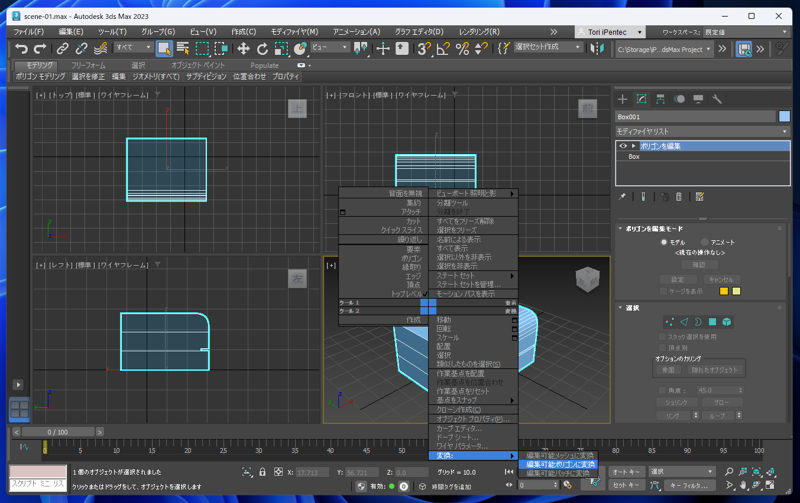Open the レンダリング(R) menu
800x503 pixels.
479,32
